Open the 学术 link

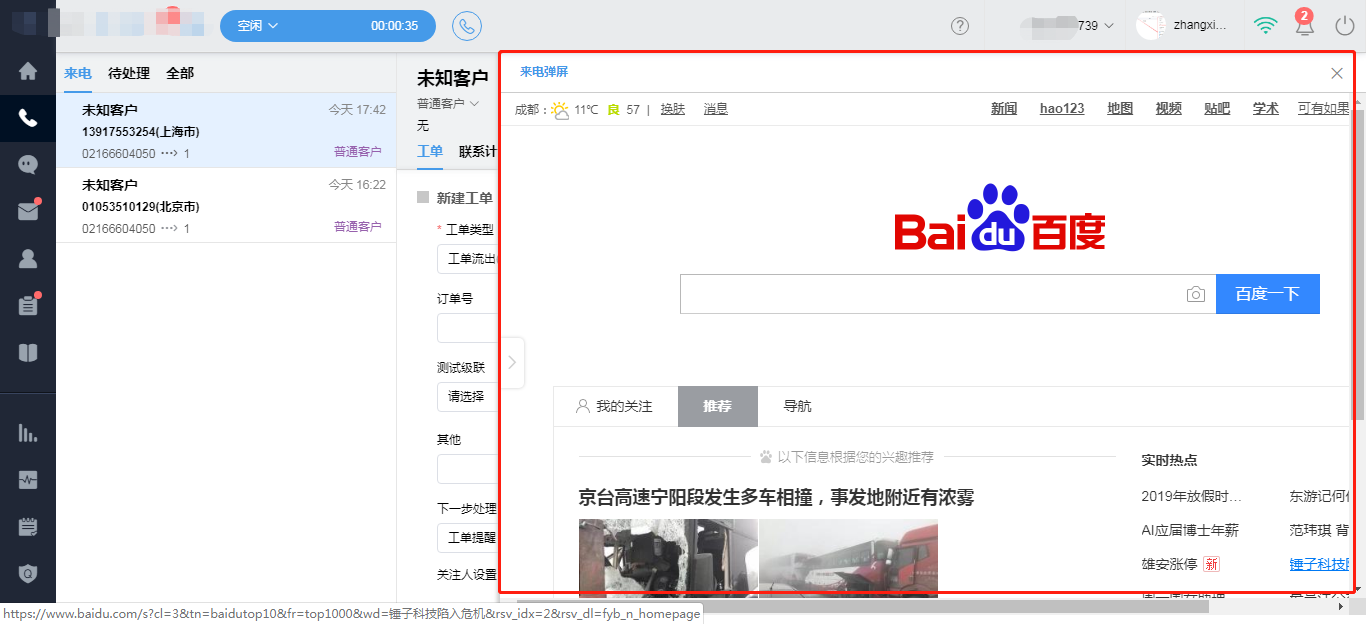[x=1266, y=109]
